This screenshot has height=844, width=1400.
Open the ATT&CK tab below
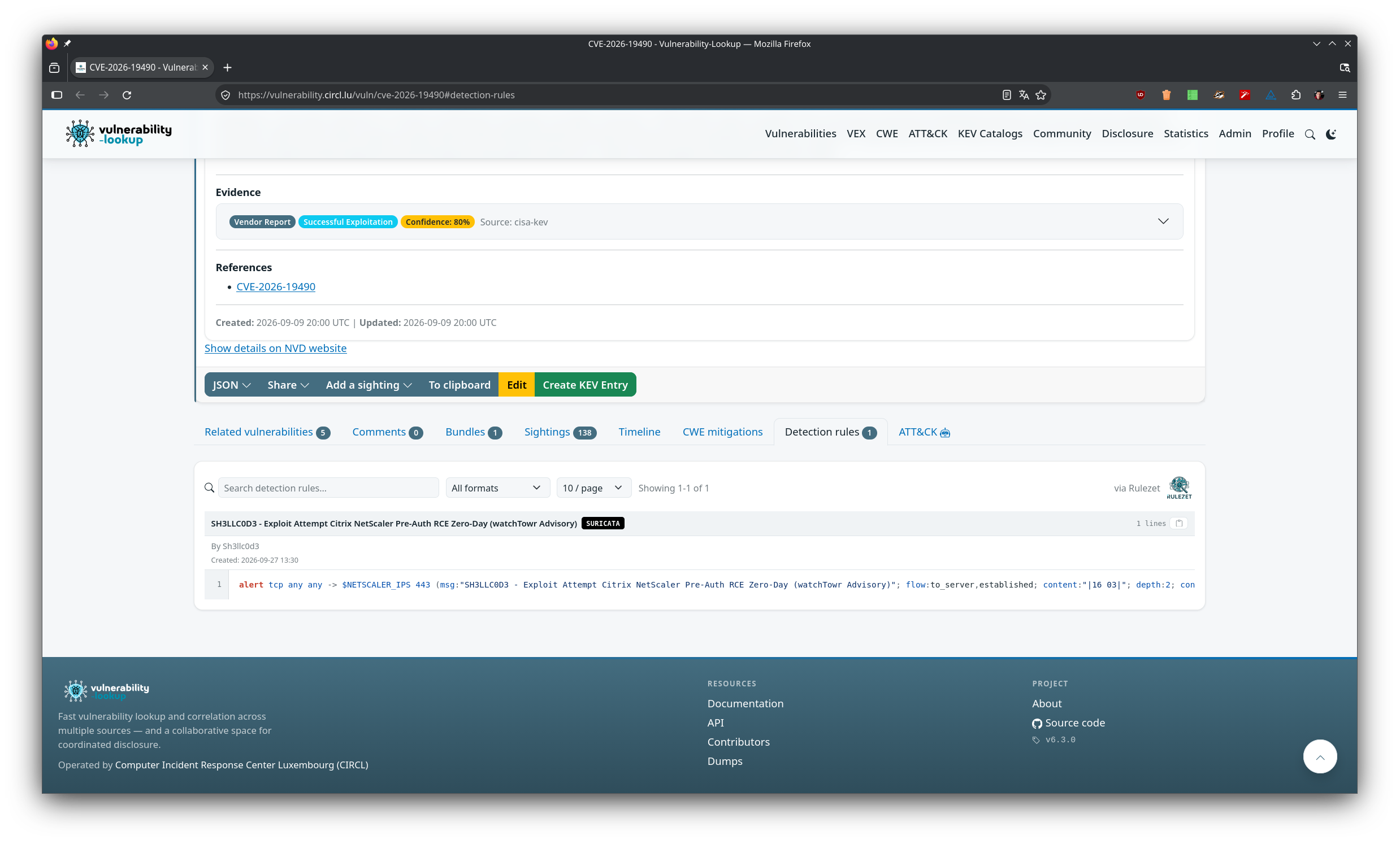[x=924, y=432]
